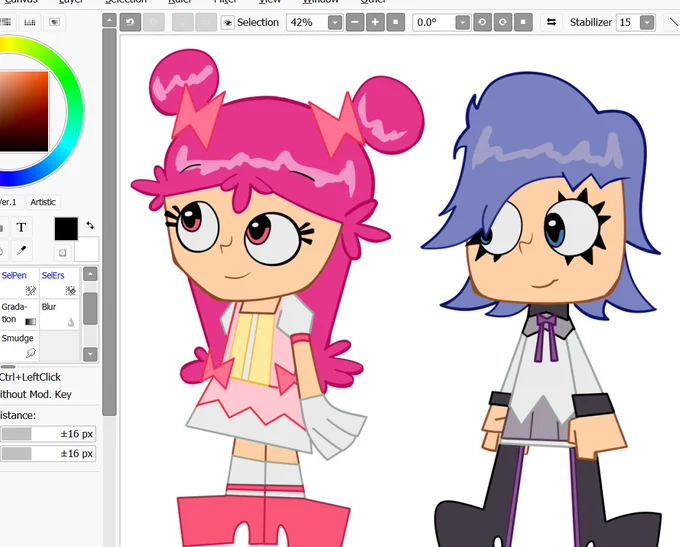This screenshot has height=547, width=680.
Task: Reset canvas rotation with the square button
Action: click(x=523, y=22)
